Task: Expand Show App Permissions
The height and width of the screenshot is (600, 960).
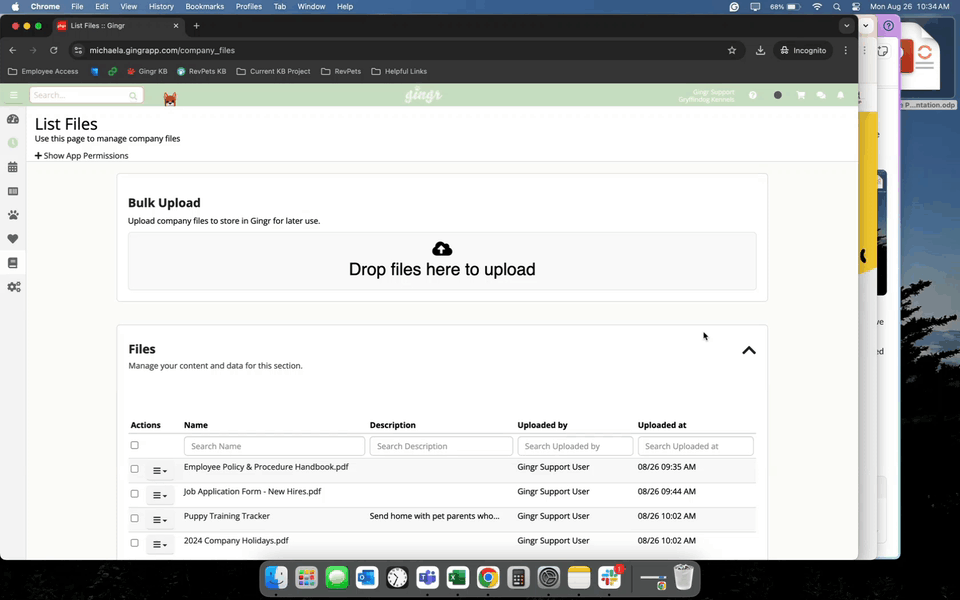Action: pos(81,155)
